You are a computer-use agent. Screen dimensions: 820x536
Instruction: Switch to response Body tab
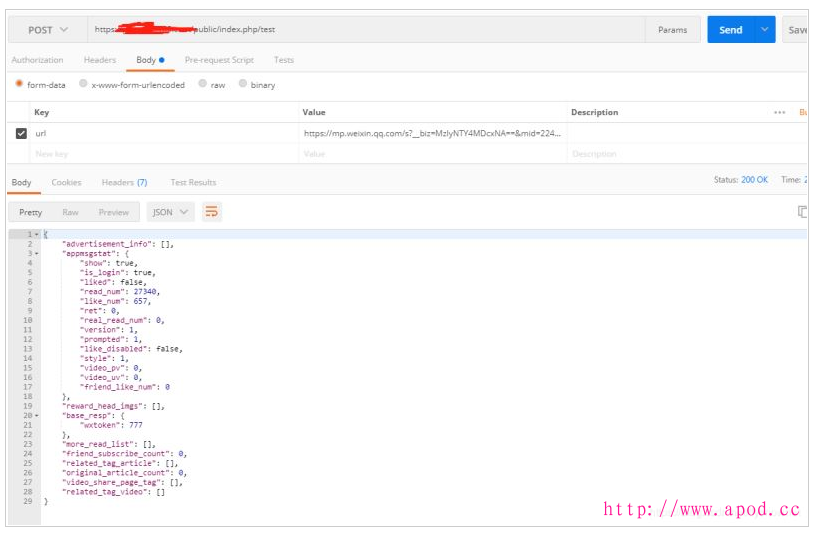(21, 183)
